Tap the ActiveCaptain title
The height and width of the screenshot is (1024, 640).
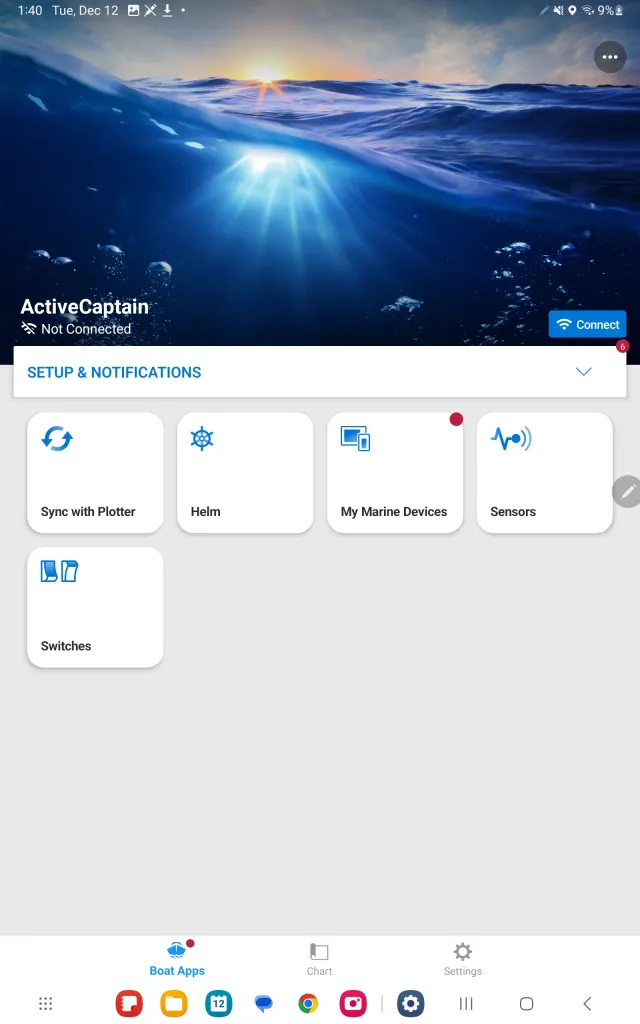point(84,306)
